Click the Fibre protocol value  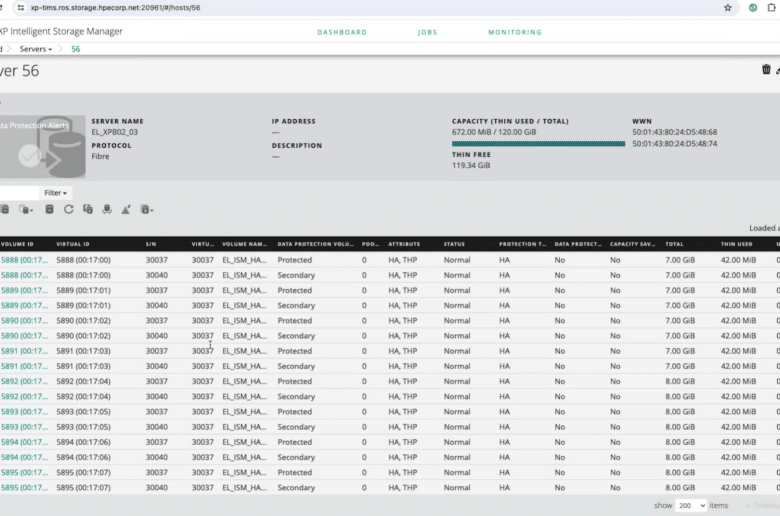pyautogui.click(x=100, y=156)
